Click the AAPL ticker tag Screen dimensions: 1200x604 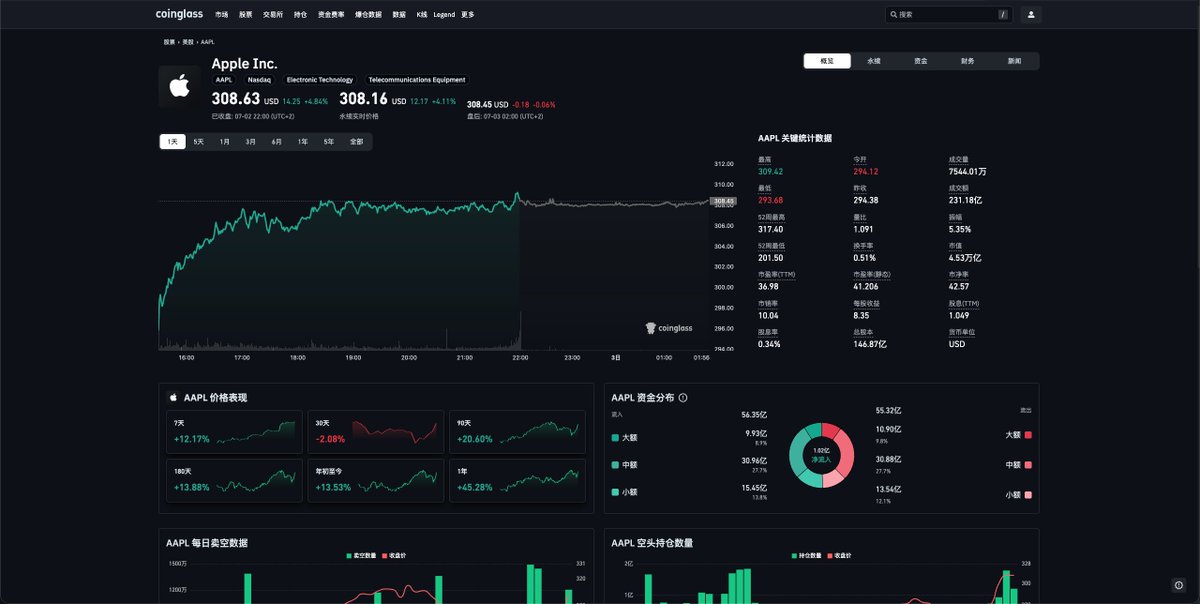click(x=224, y=79)
